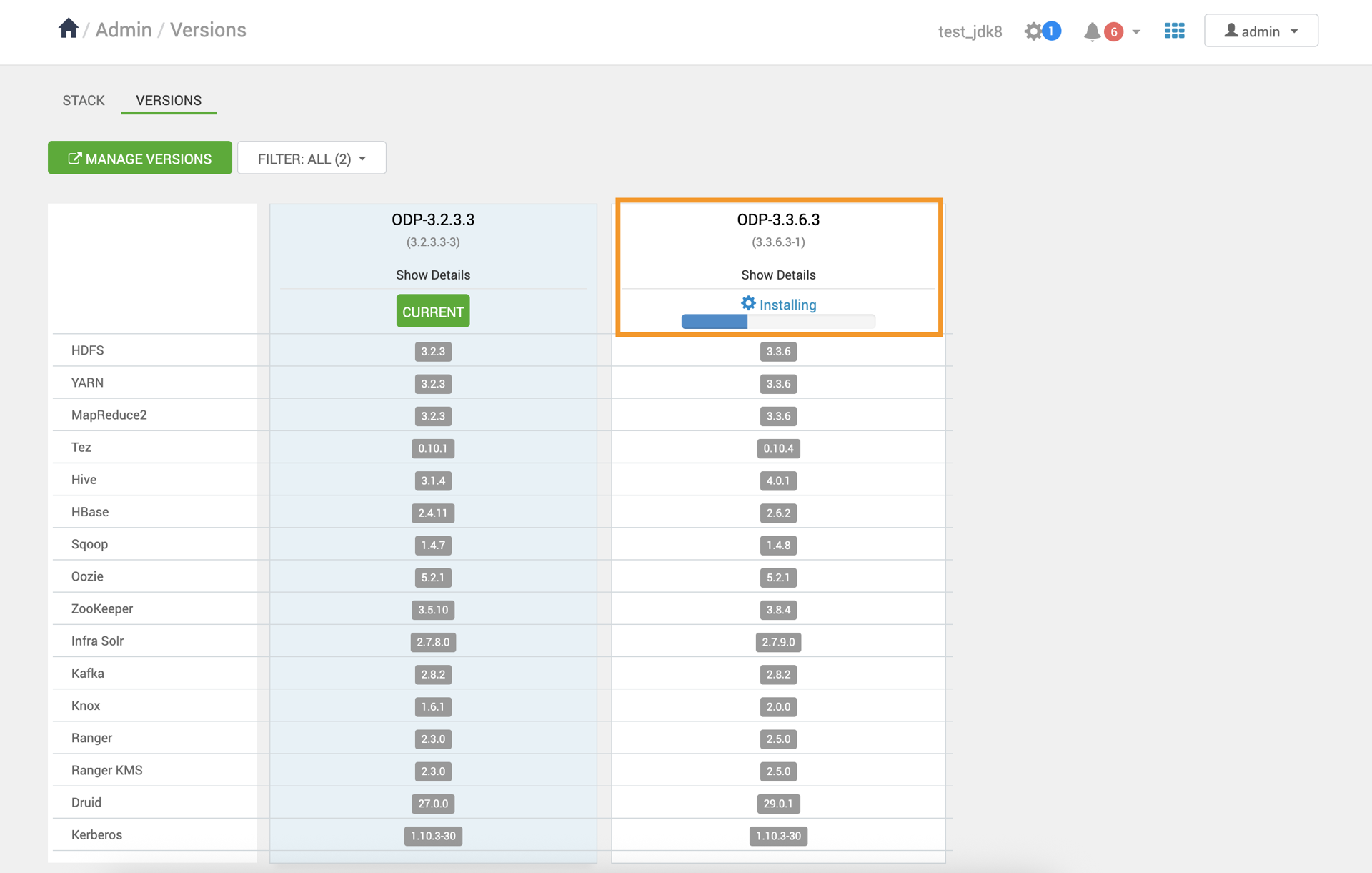Select the Versions tab
Screen dimensions: 1372x873
click(169, 100)
